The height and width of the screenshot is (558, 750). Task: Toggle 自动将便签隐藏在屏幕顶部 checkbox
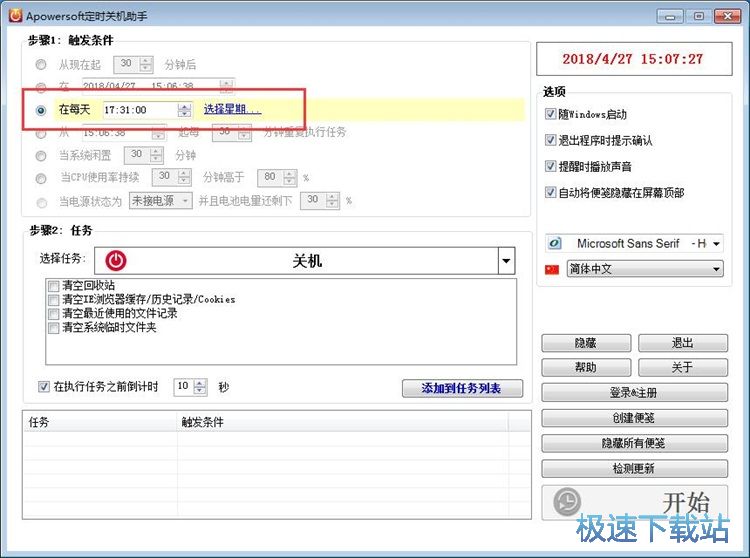[x=550, y=192]
